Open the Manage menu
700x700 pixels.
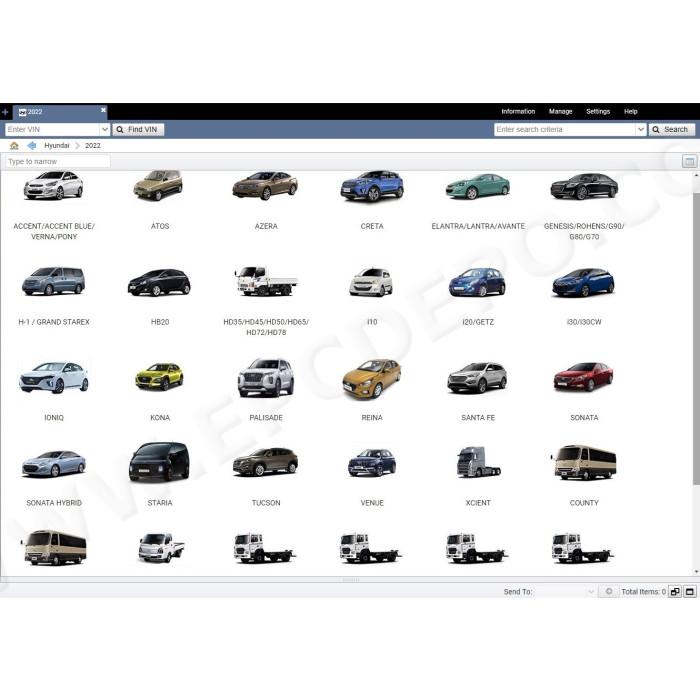pos(560,112)
